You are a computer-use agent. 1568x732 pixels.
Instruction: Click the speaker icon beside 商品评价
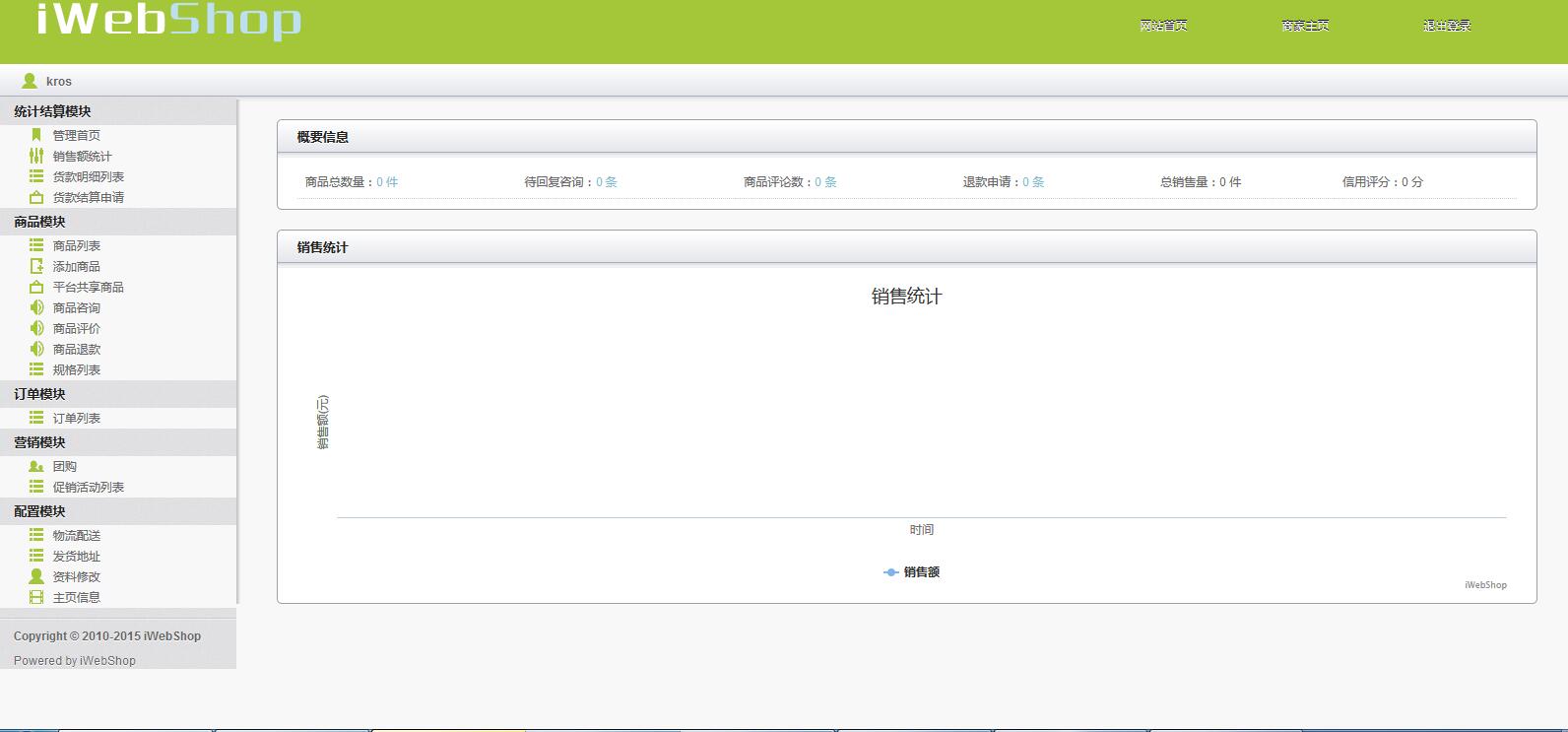pyautogui.click(x=36, y=328)
